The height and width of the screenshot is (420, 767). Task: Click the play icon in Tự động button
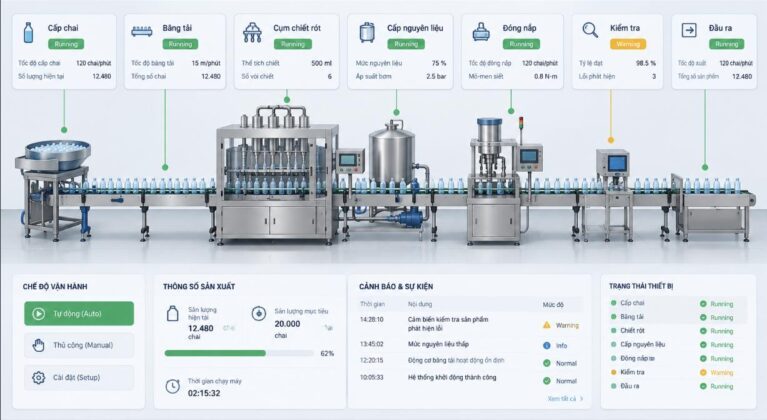coord(39,313)
